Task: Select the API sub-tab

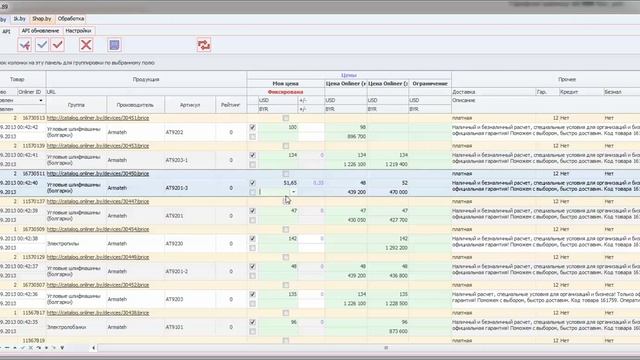Action: pos(7,31)
